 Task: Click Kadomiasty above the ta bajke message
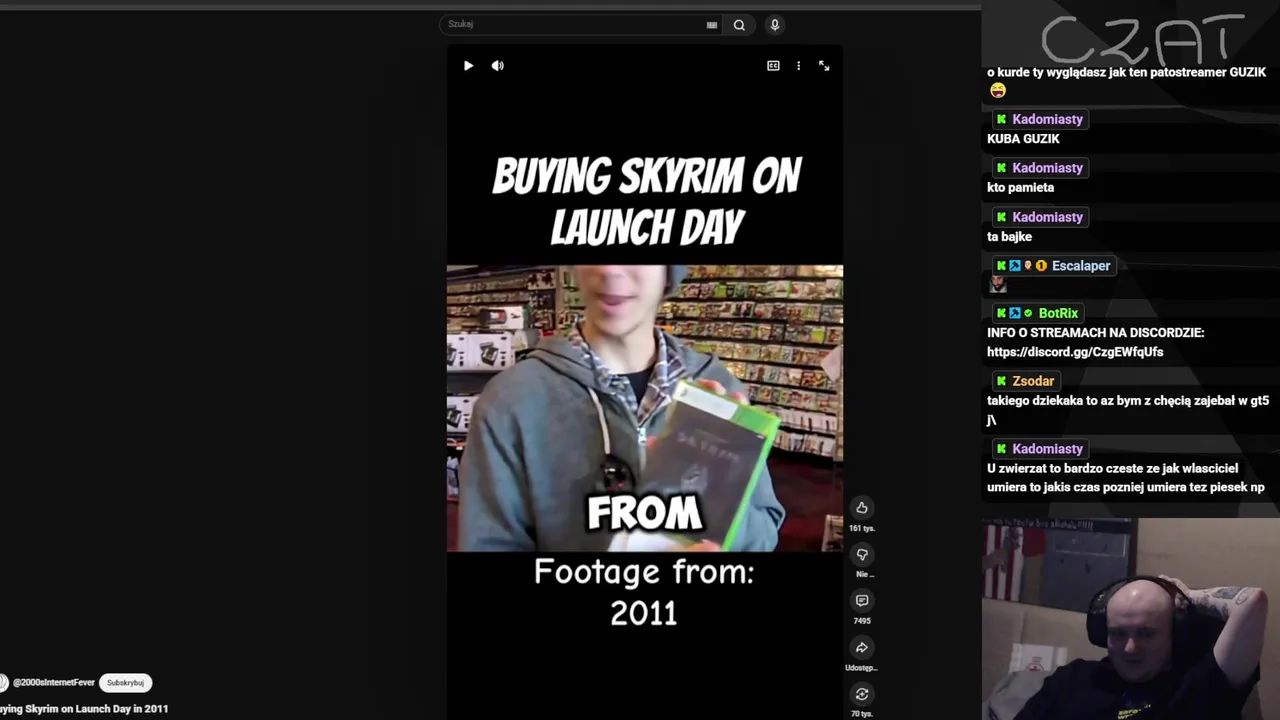pyautogui.click(x=1047, y=217)
